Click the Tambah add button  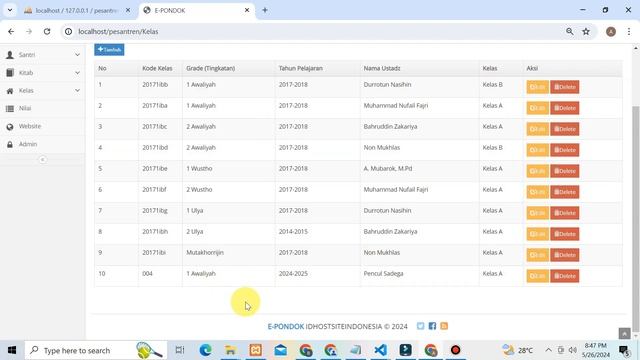[109, 50]
